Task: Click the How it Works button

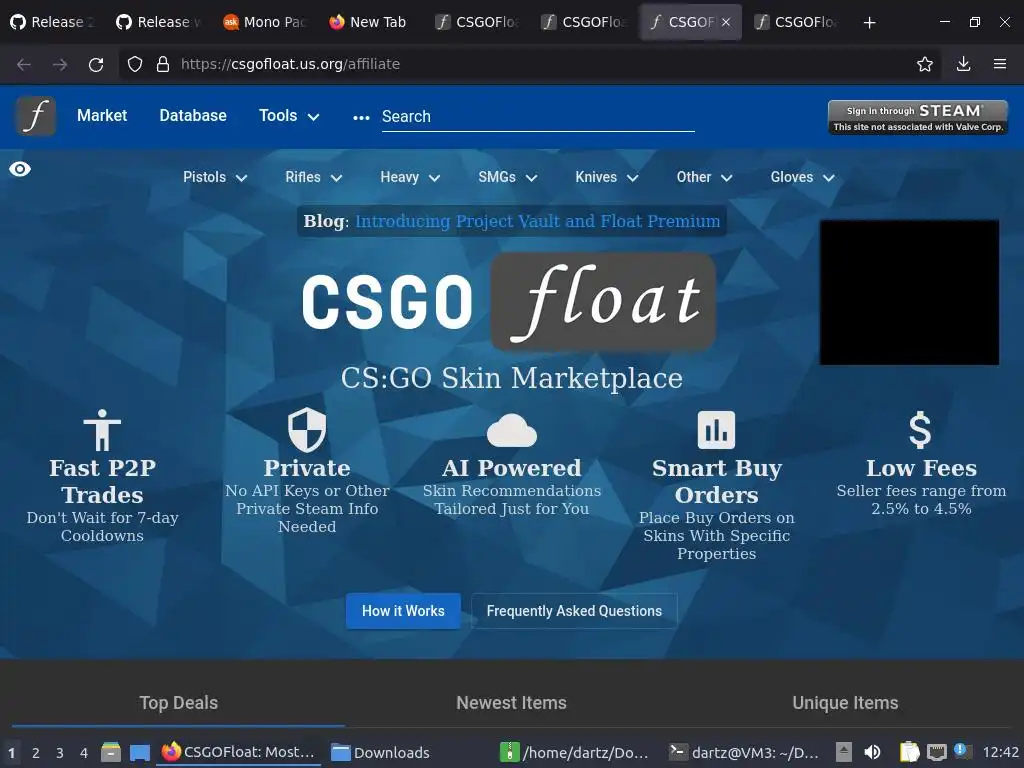Action: (x=403, y=611)
